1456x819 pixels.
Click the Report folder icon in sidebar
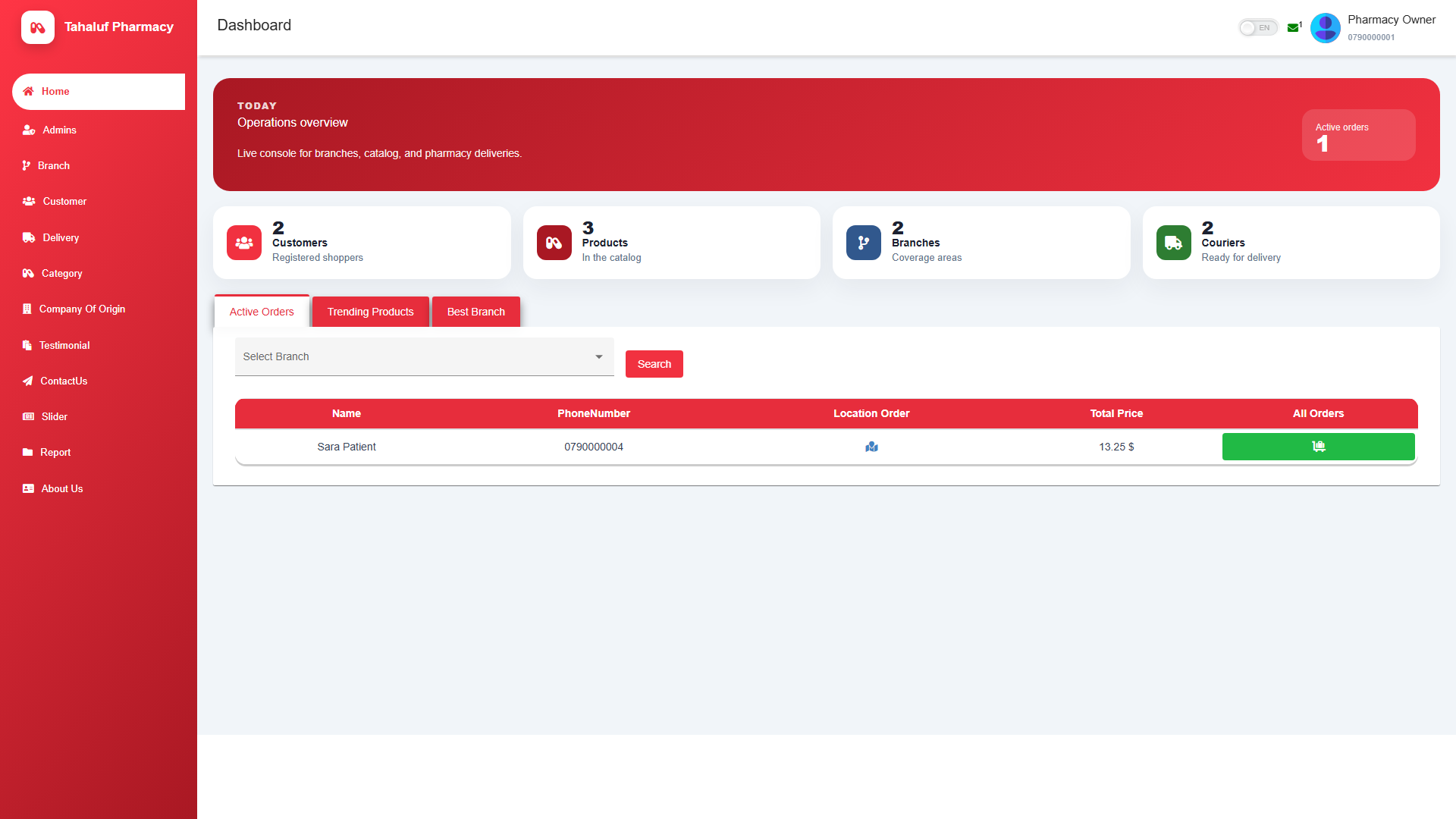pos(27,452)
